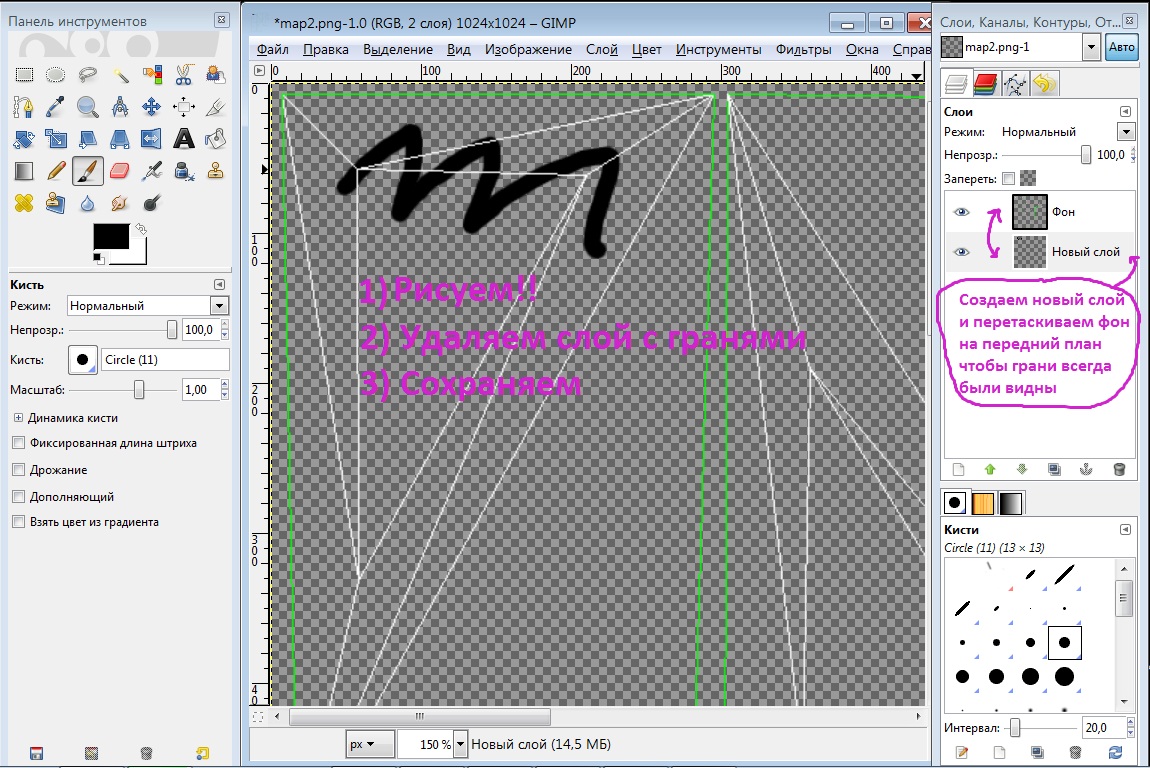Select the Eraser tool
This screenshot has height=768, width=1150.
[x=120, y=171]
